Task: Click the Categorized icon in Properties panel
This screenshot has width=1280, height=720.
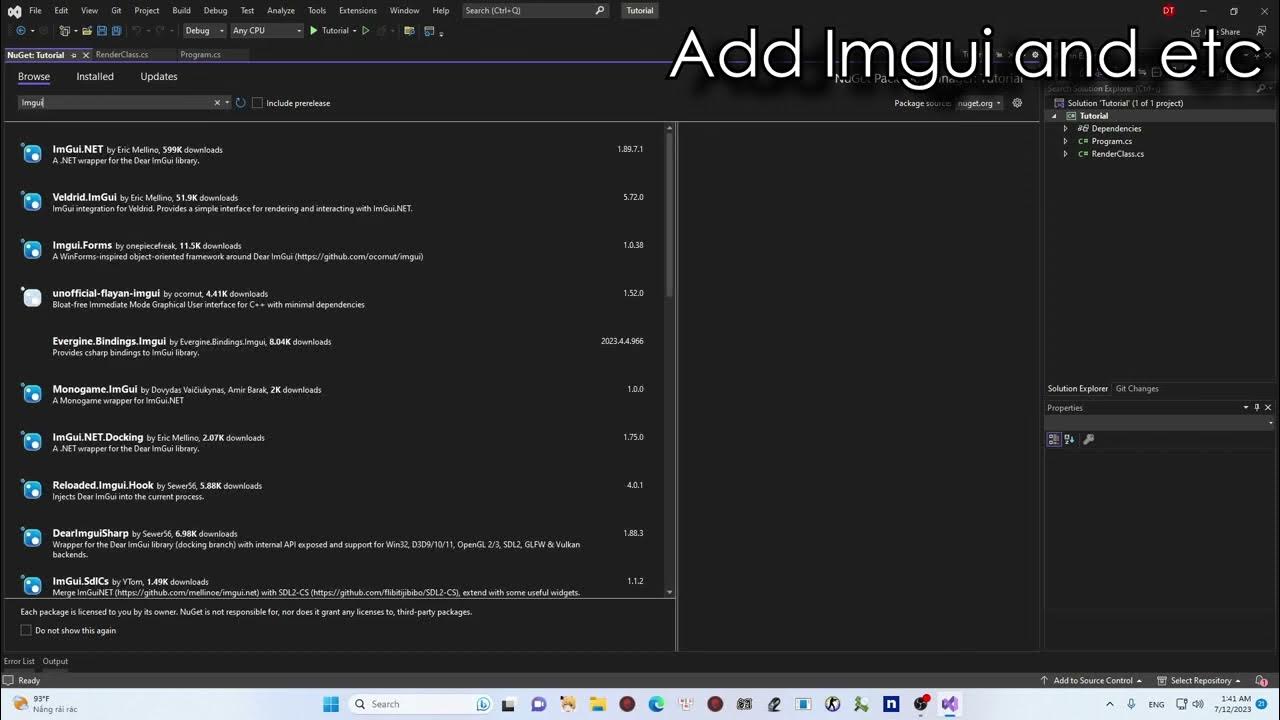Action: pos(1054,439)
